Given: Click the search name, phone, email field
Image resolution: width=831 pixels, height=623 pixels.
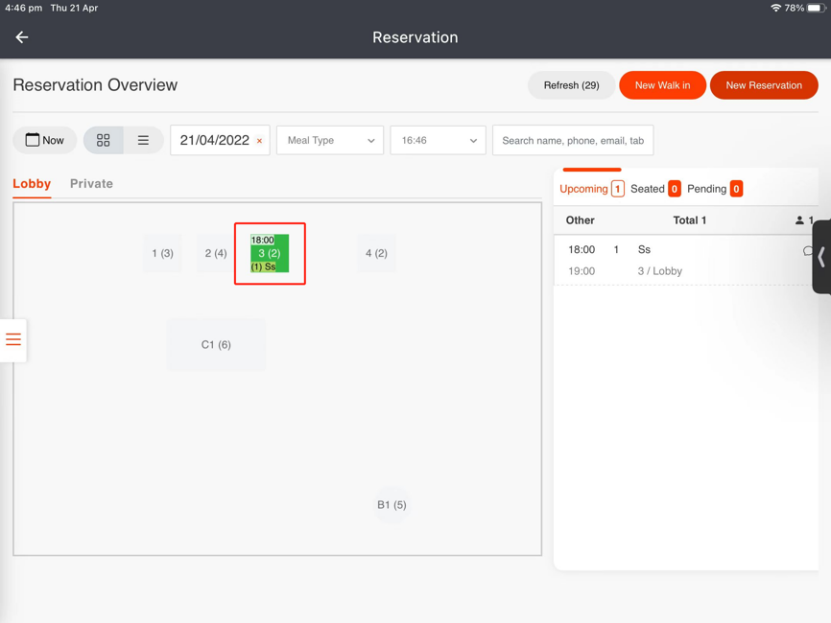Looking at the screenshot, I should (x=573, y=140).
